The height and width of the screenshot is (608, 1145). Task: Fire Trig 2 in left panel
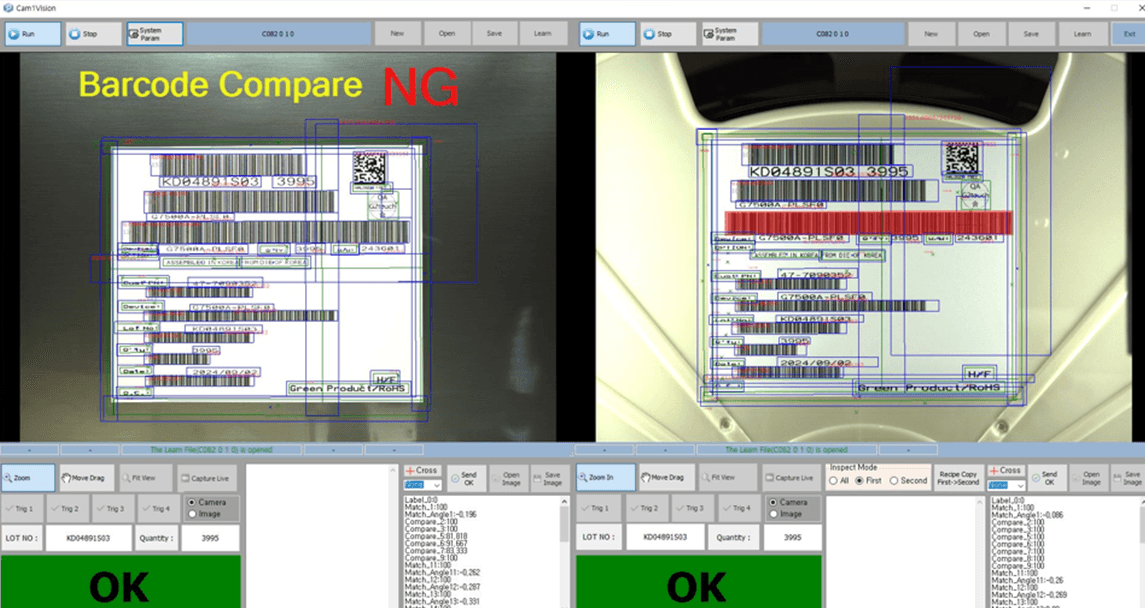tap(68, 508)
